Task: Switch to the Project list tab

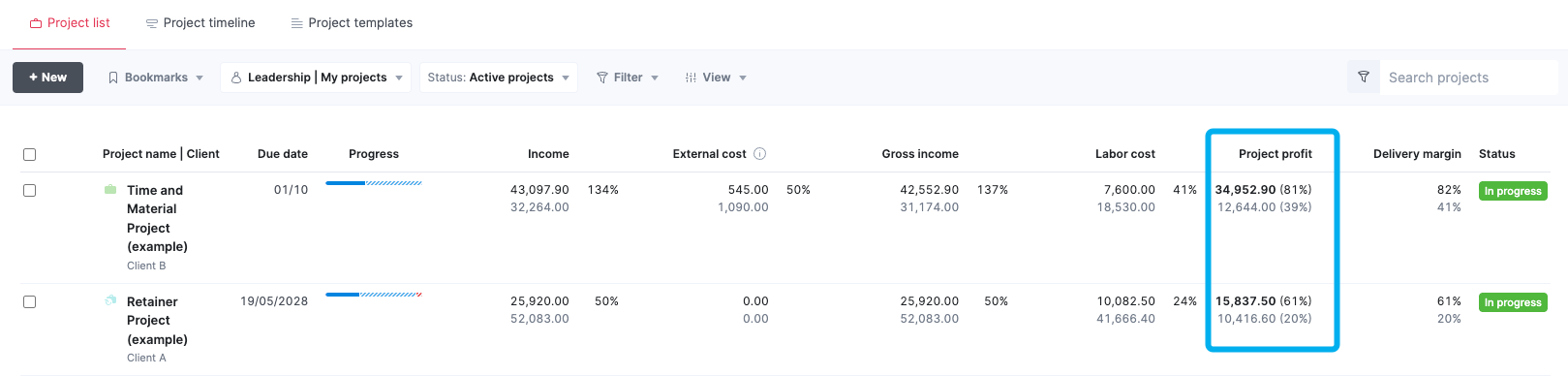Action: pyautogui.click(x=70, y=23)
